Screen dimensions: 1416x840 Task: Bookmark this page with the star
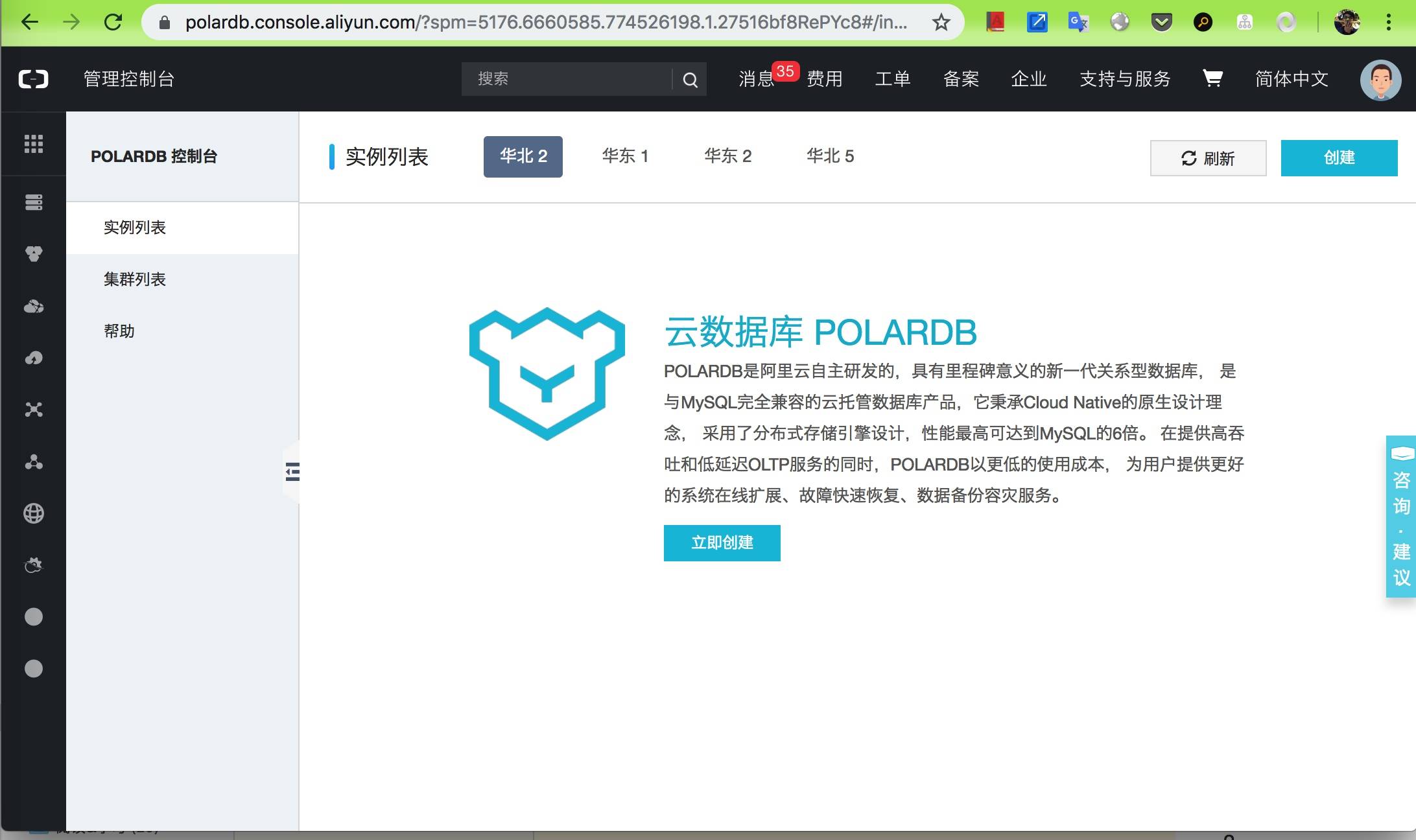pyautogui.click(x=941, y=23)
